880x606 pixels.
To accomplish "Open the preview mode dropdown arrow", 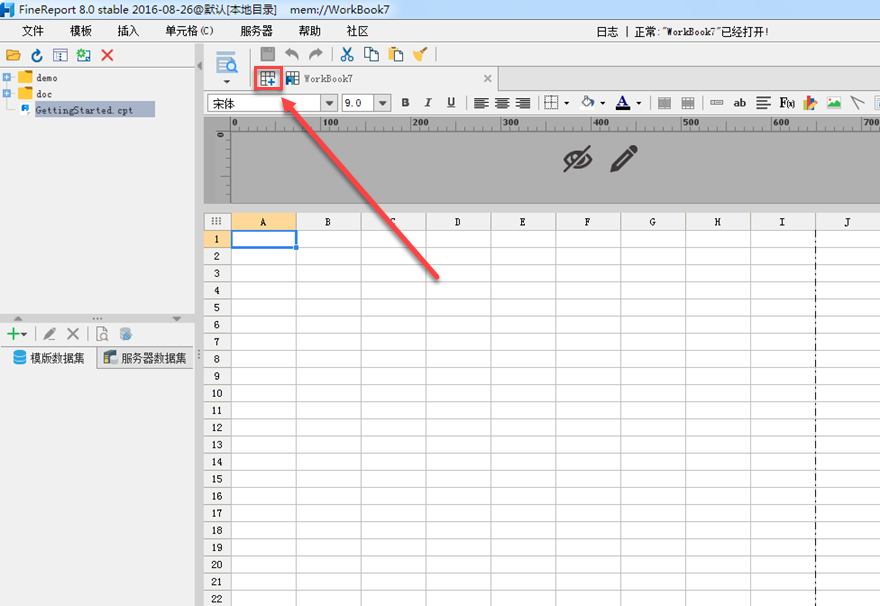I will pos(227,82).
